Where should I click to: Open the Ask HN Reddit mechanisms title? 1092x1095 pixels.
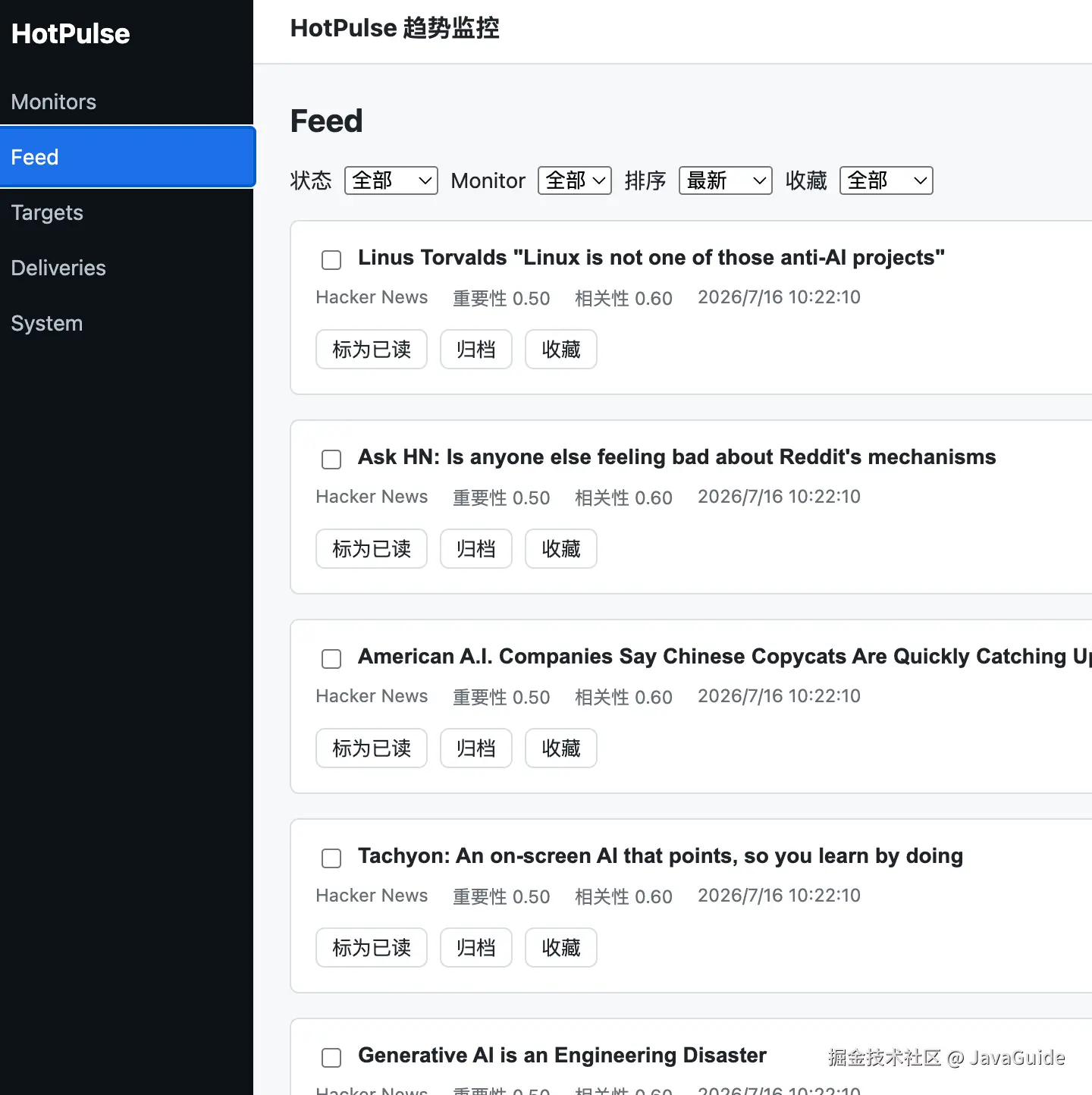677,457
